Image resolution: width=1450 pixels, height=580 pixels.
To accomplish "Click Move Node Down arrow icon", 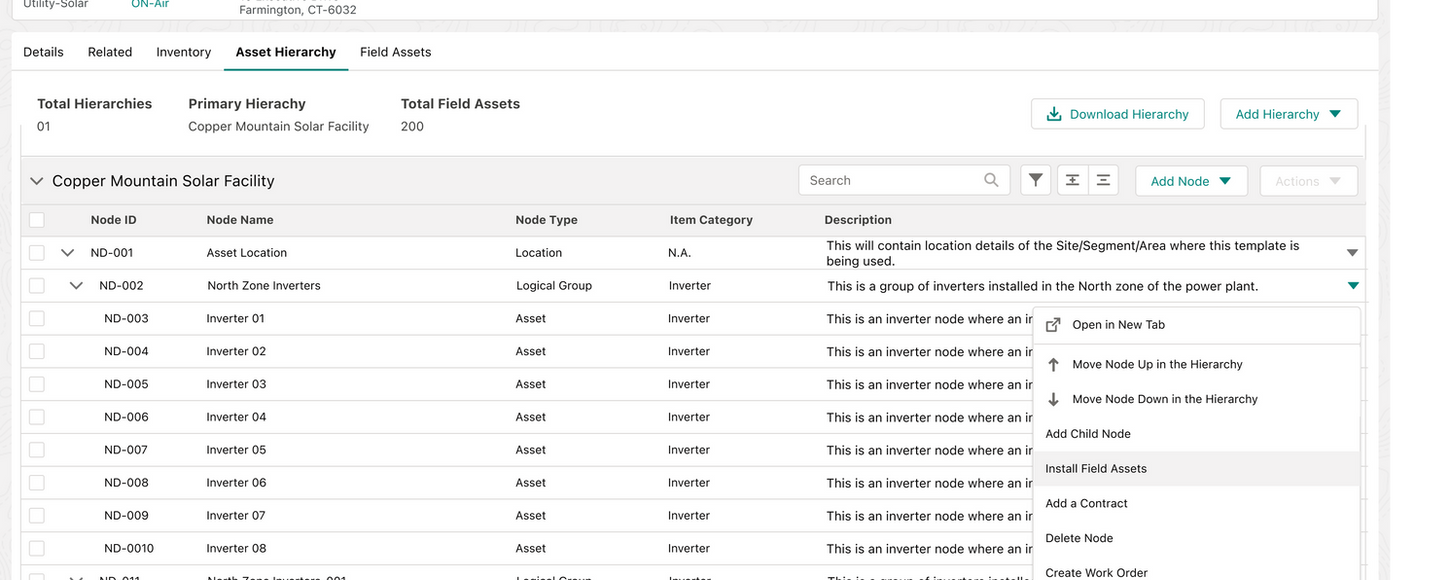I will [1053, 399].
